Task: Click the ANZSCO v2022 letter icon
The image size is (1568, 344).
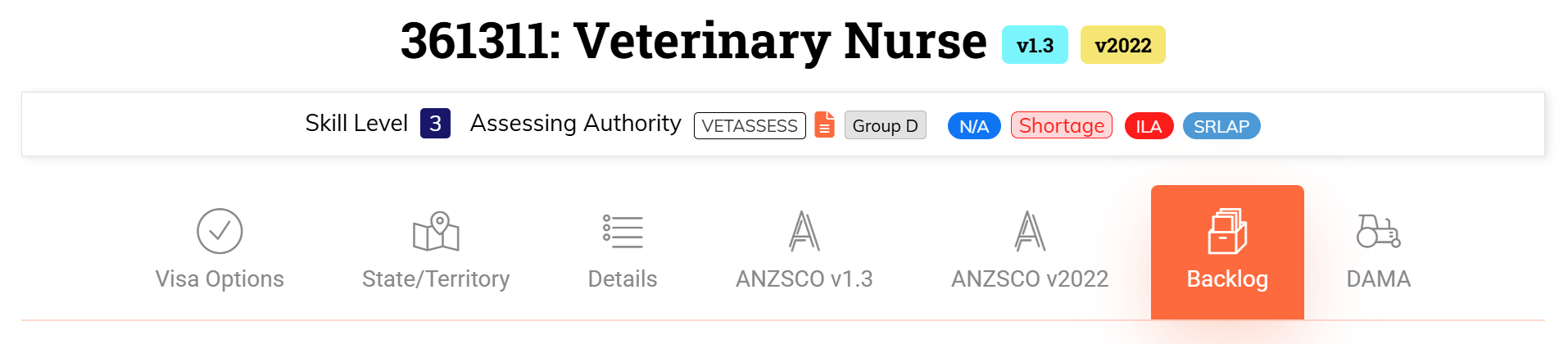Action: [x=1030, y=231]
